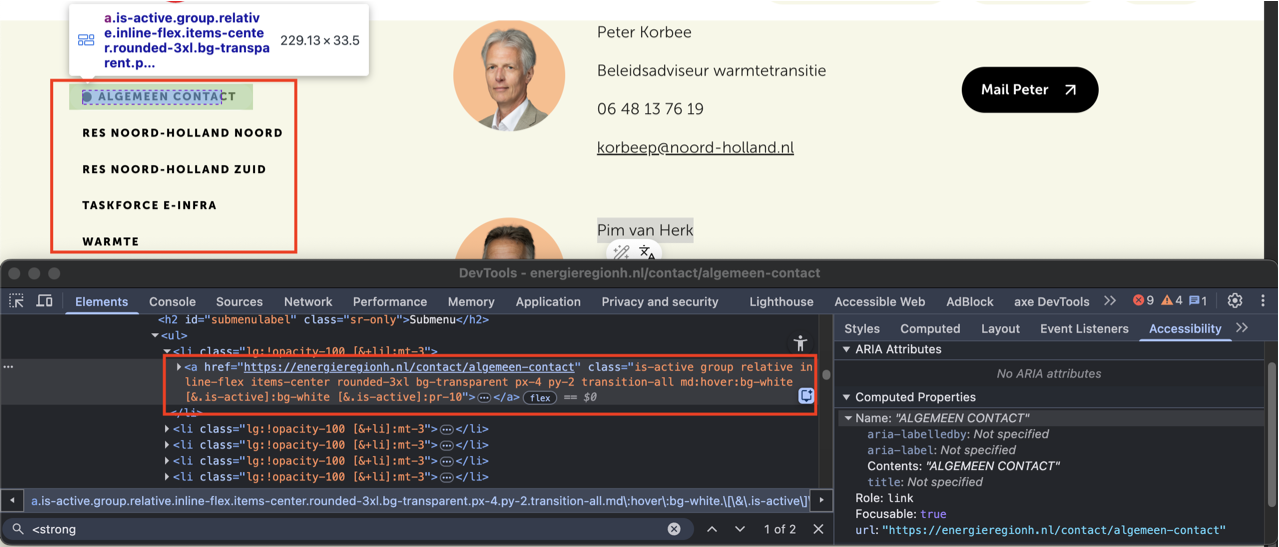Click the Mail Peter button
The width and height of the screenshot is (1279, 547).
[x=1029, y=90]
